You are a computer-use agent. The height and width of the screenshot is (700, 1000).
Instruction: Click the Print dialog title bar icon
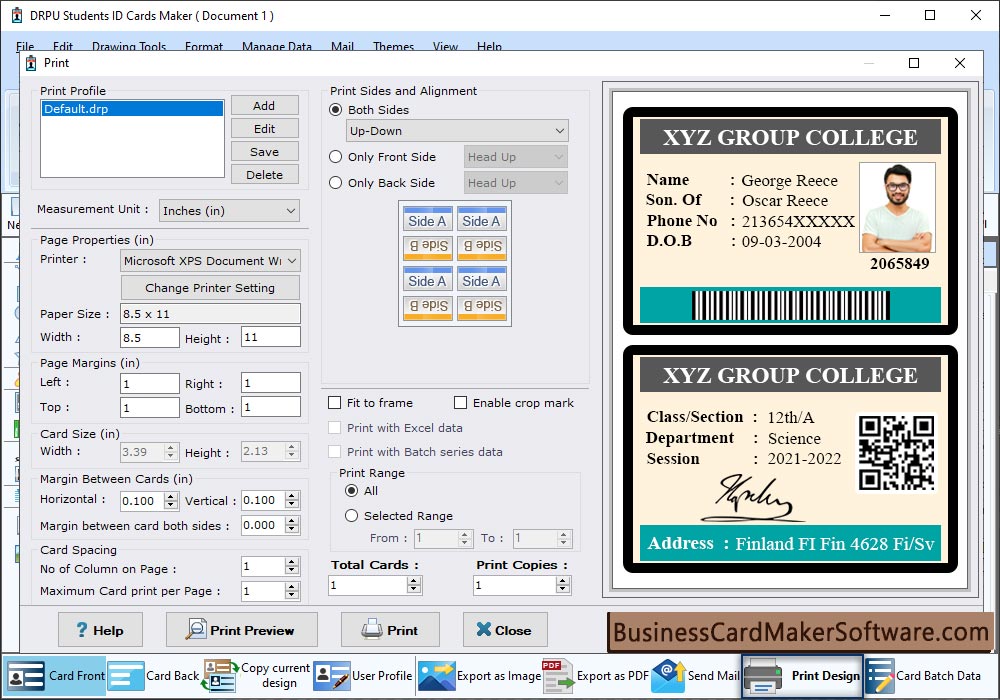[31, 63]
